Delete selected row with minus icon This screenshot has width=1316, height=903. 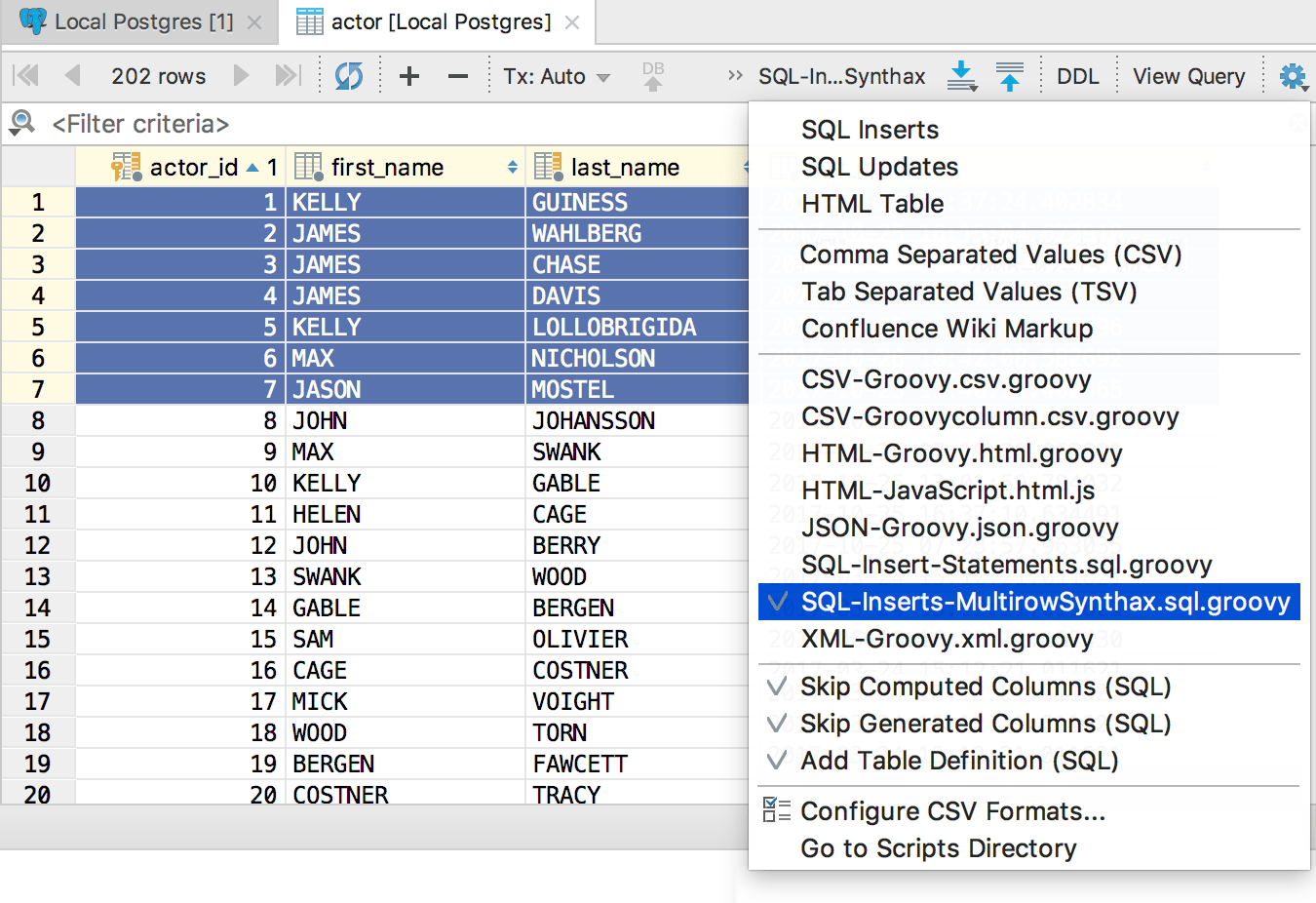point(458,75)
